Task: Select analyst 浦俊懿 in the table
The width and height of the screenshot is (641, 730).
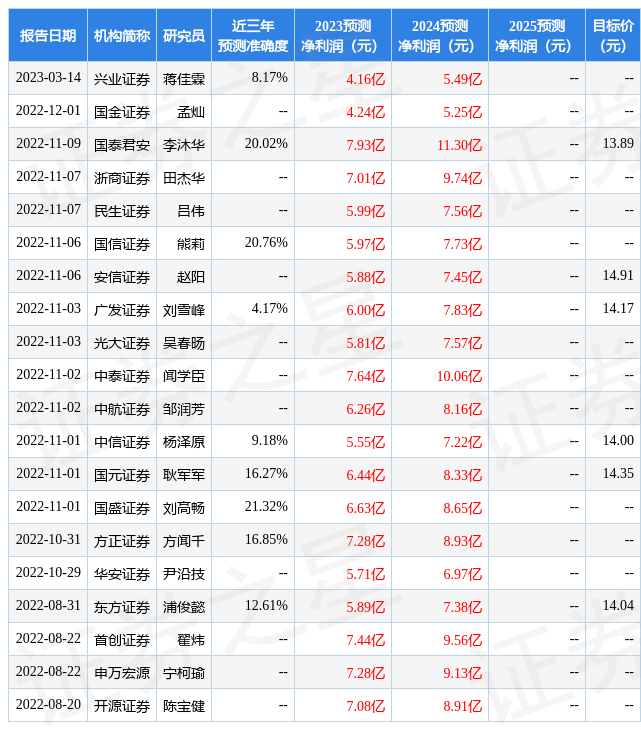Action: pos(184,607)
